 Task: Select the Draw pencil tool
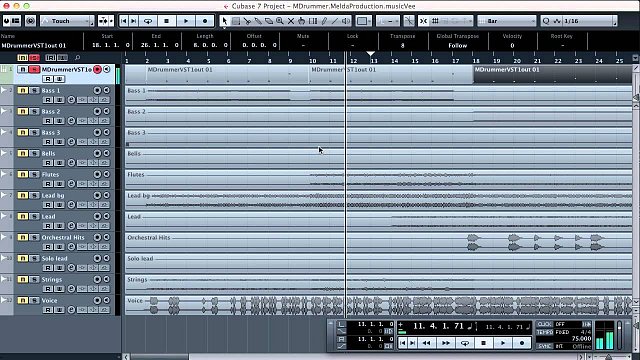point(324,21)
